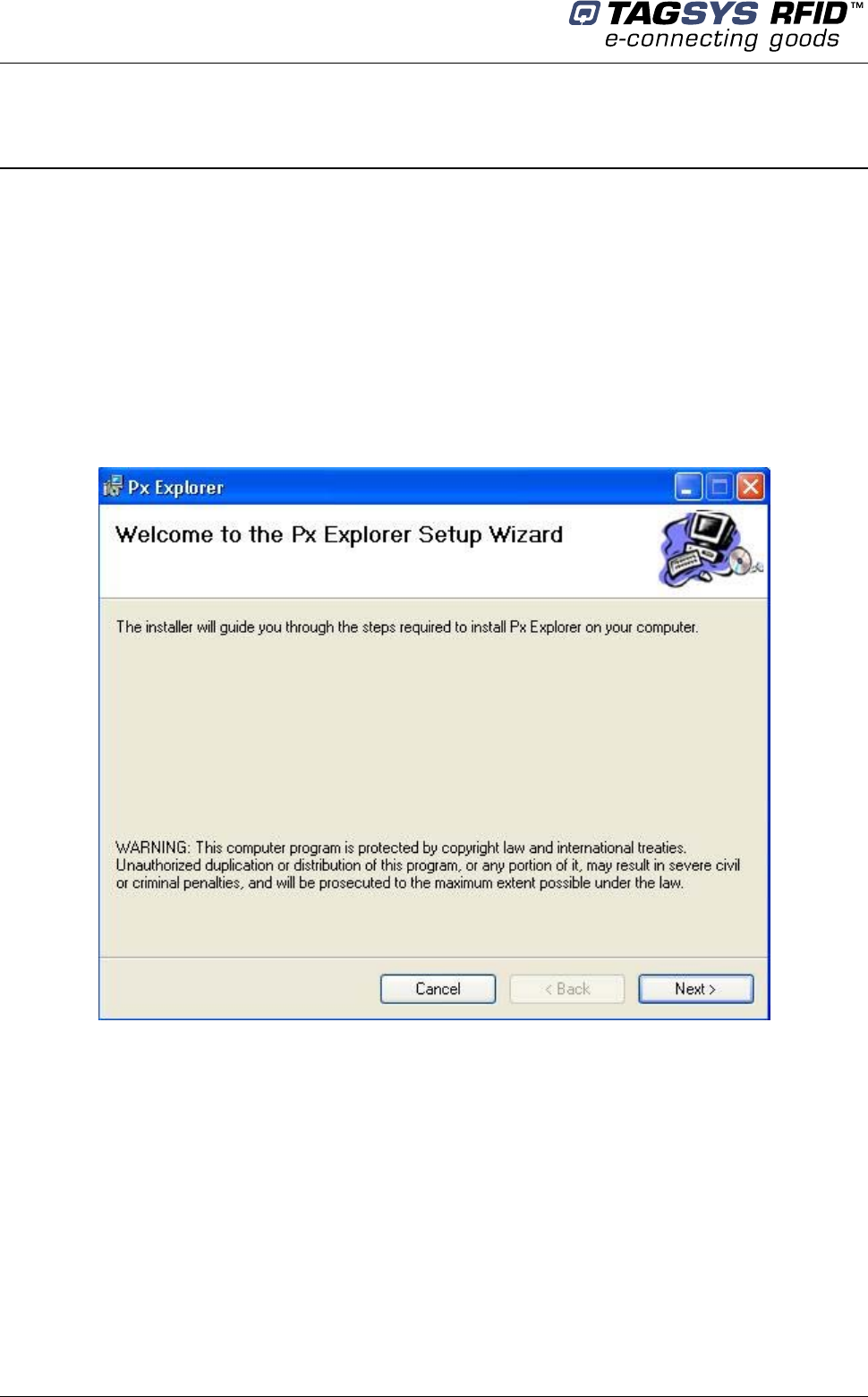
Task: Cancel the Px Explorer installation
Action: (x=438, y=989)
